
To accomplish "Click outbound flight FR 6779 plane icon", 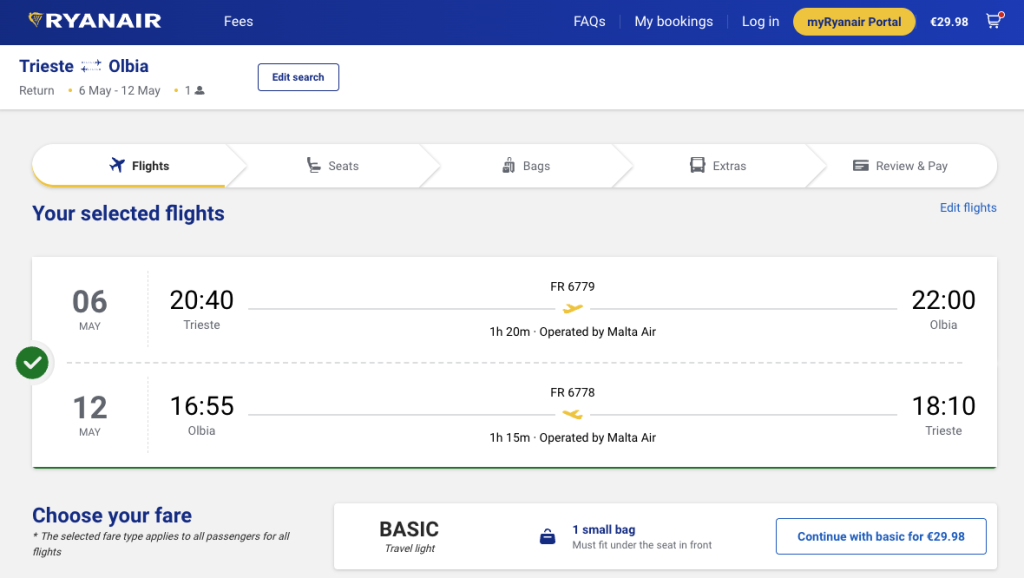I will (573, 309).
